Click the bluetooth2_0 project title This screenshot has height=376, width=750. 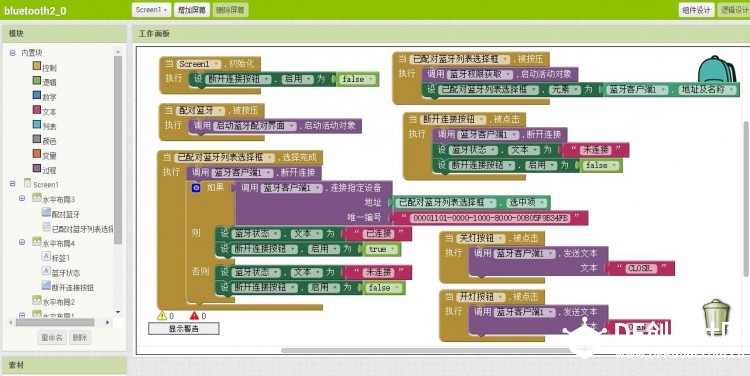35,10
